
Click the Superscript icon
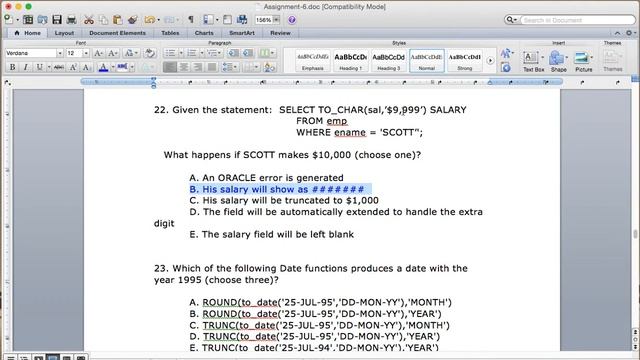coord(73,67)
